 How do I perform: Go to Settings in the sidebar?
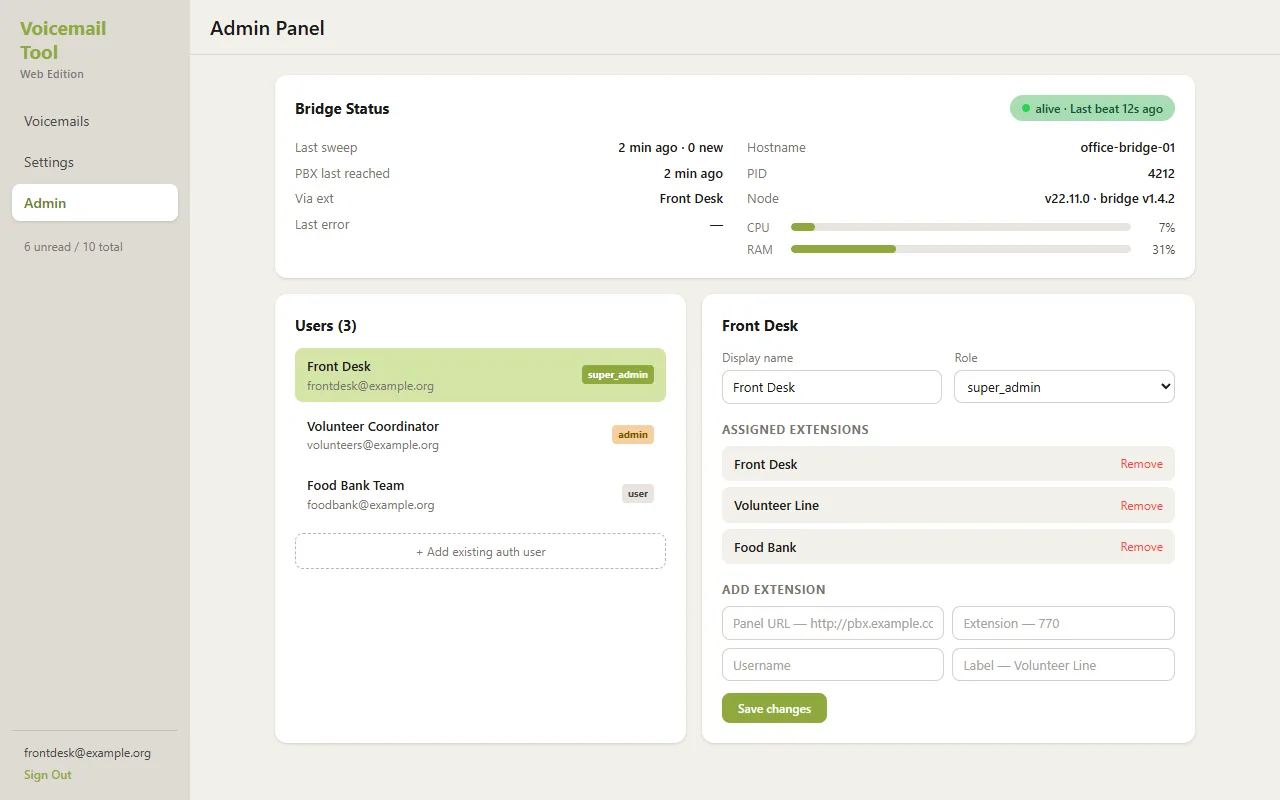[x=95, y=162]
